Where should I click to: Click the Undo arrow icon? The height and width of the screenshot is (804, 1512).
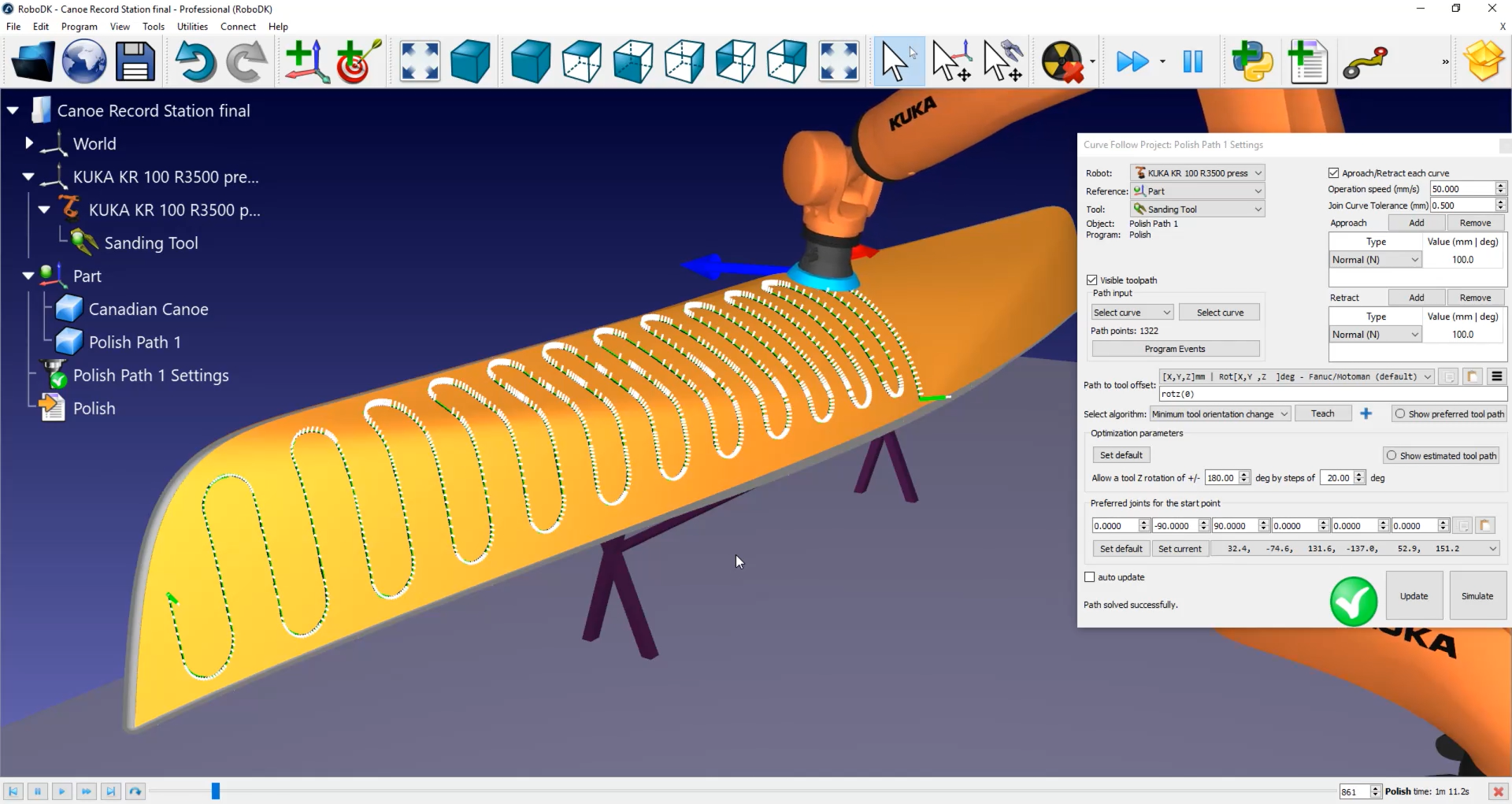coord(195,61)
